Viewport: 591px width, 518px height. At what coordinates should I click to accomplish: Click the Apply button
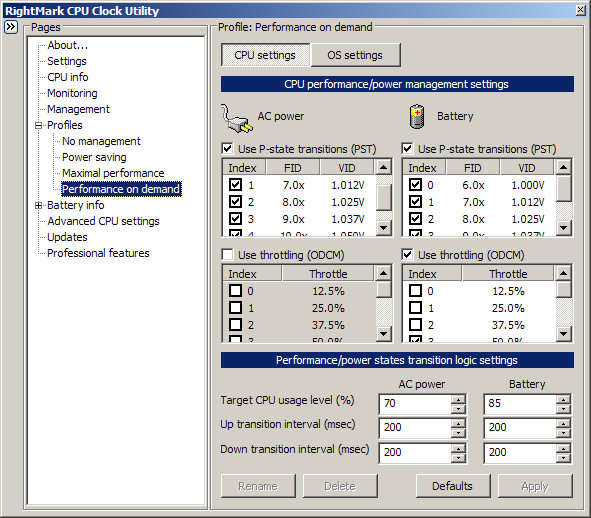pos(535,486)
